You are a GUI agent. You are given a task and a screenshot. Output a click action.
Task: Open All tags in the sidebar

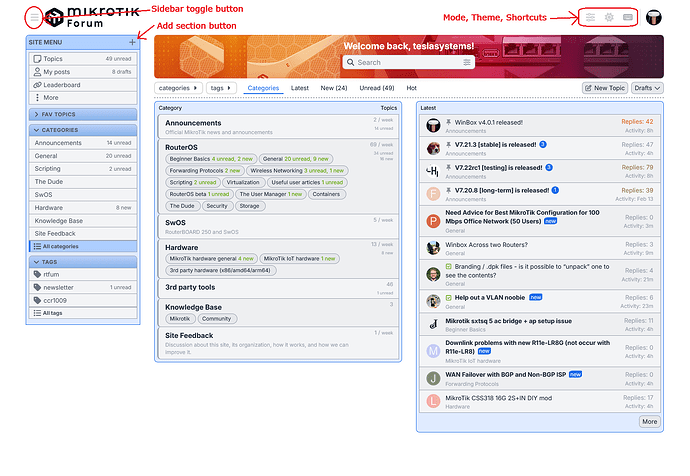pyautogui.click(x=83, y=313)
